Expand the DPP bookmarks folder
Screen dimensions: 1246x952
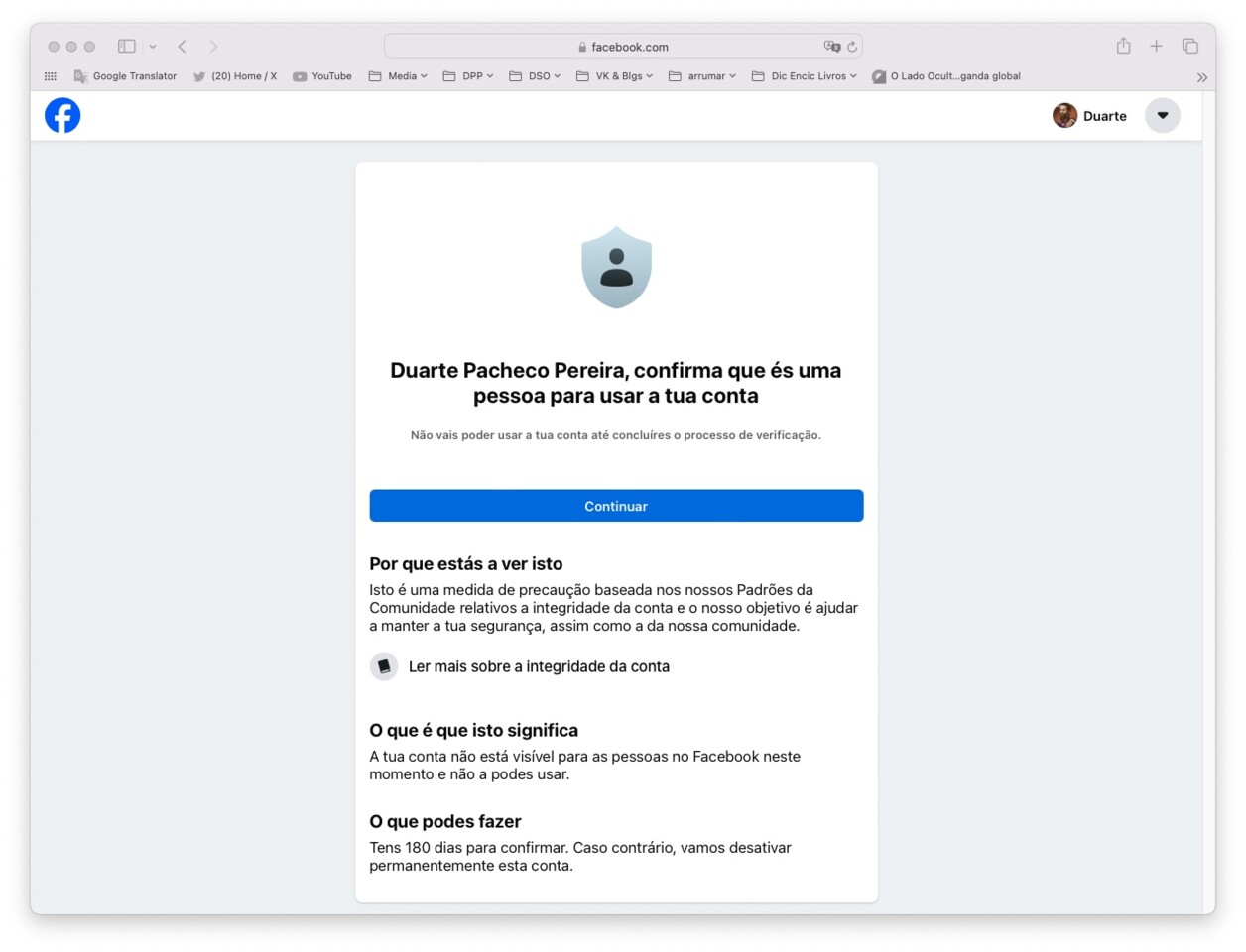[468, 75]
